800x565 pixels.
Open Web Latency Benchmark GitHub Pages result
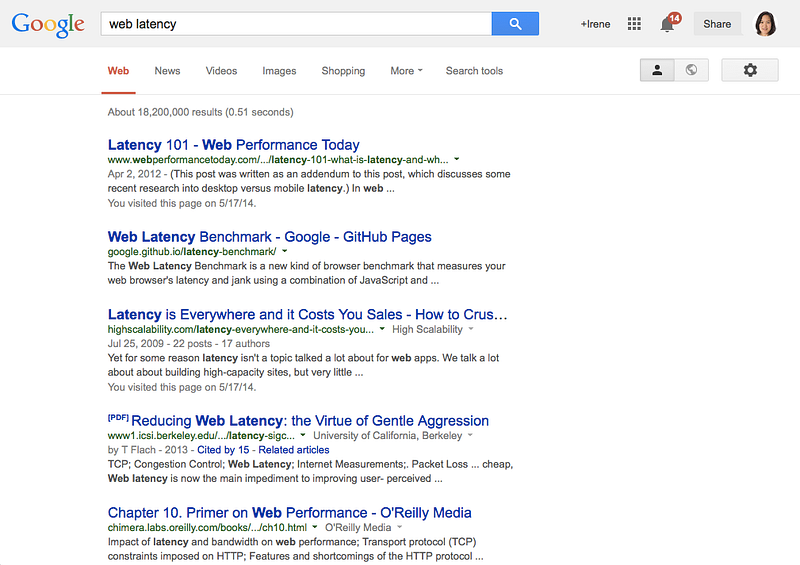(269, 237)
